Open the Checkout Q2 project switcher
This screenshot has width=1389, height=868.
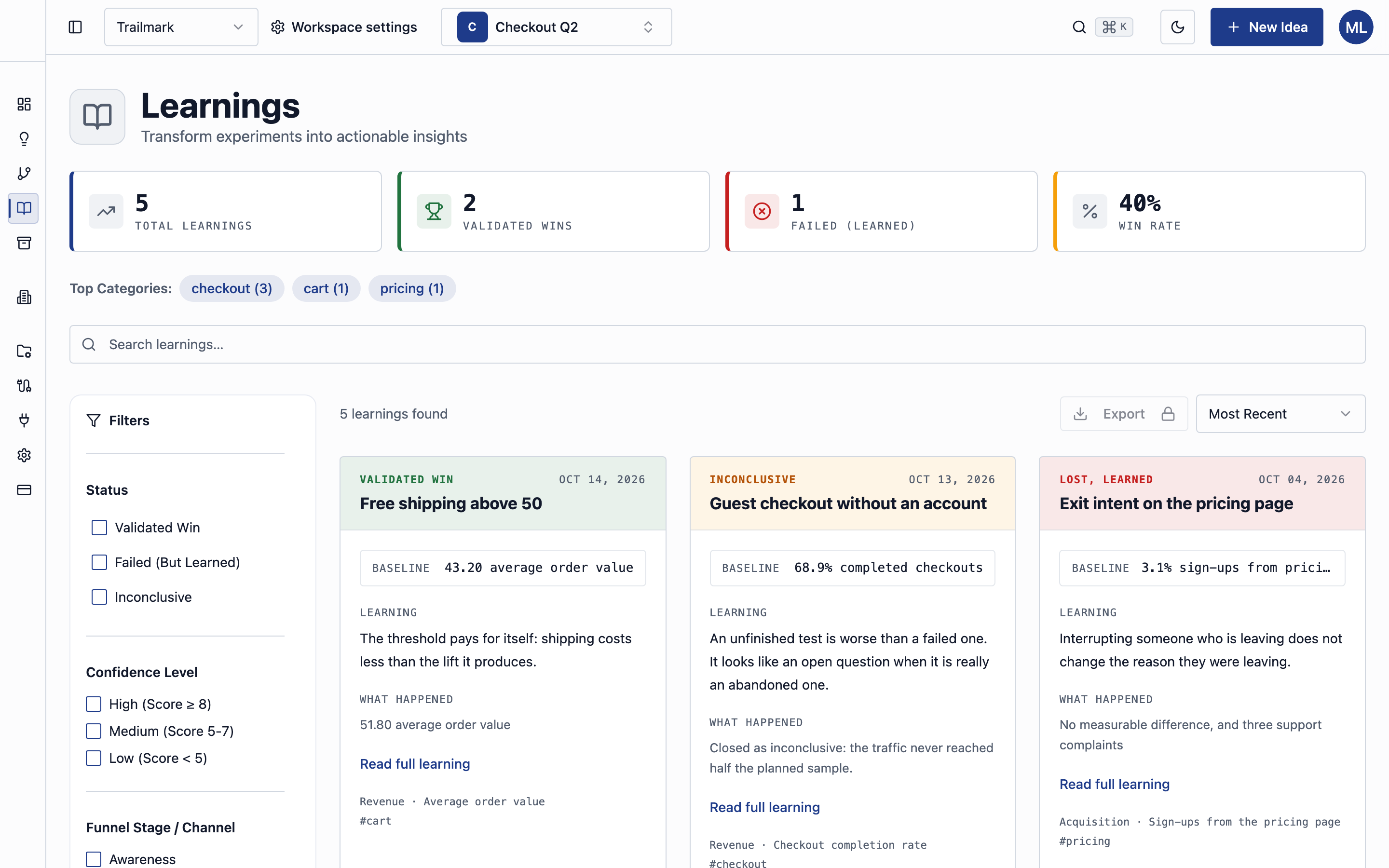556,27
